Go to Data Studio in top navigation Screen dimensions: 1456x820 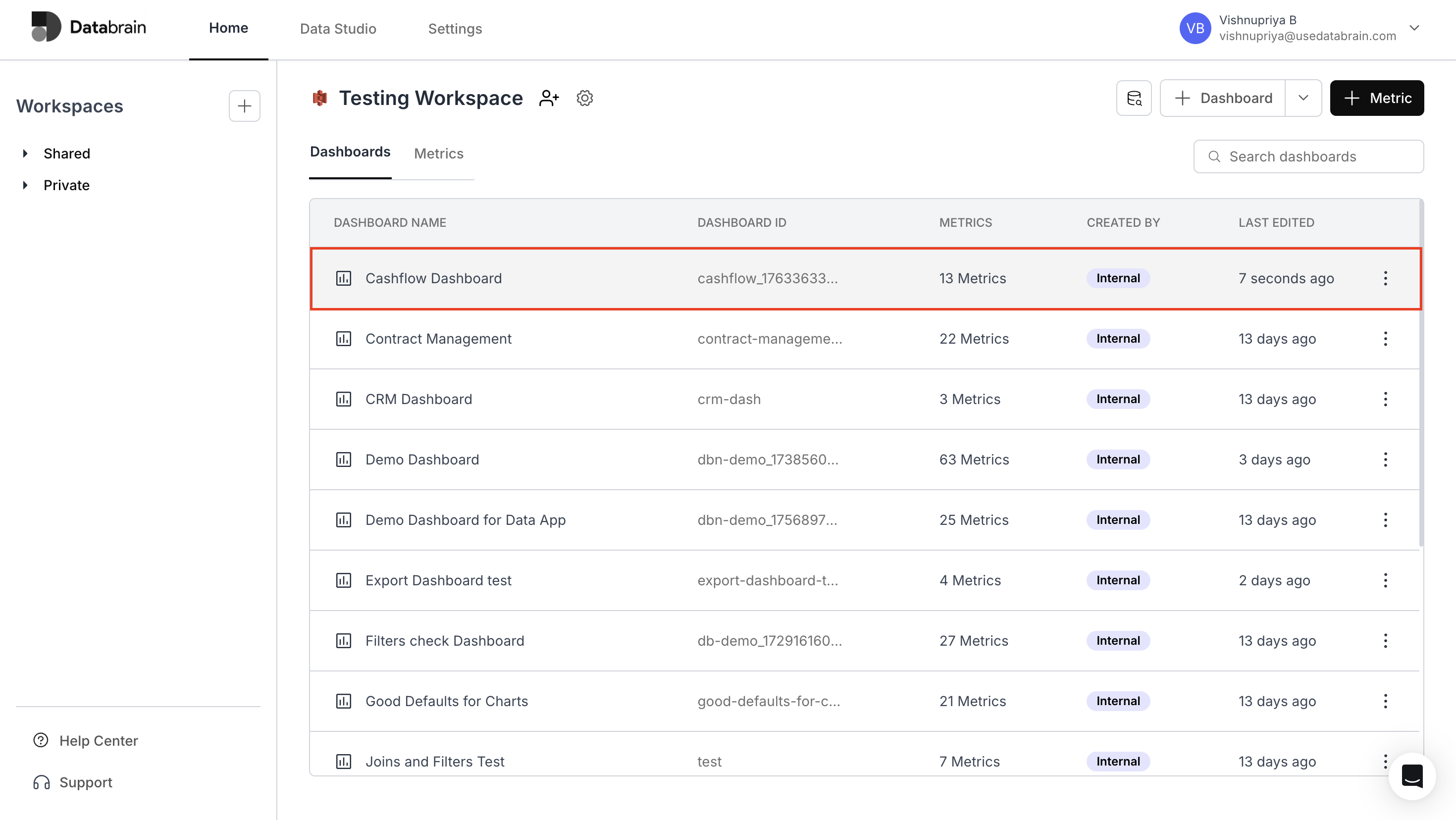click(338, 28)
